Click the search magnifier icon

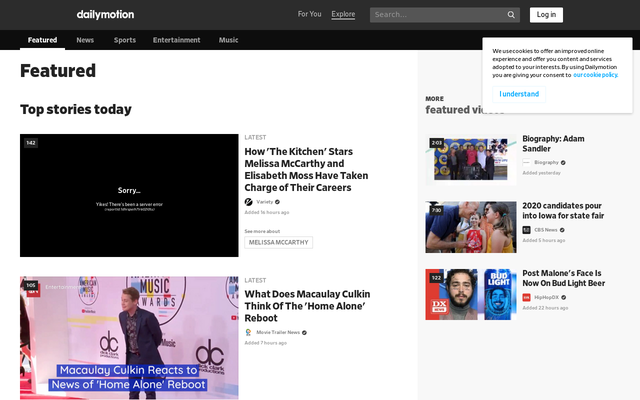[x=511, y=15]
